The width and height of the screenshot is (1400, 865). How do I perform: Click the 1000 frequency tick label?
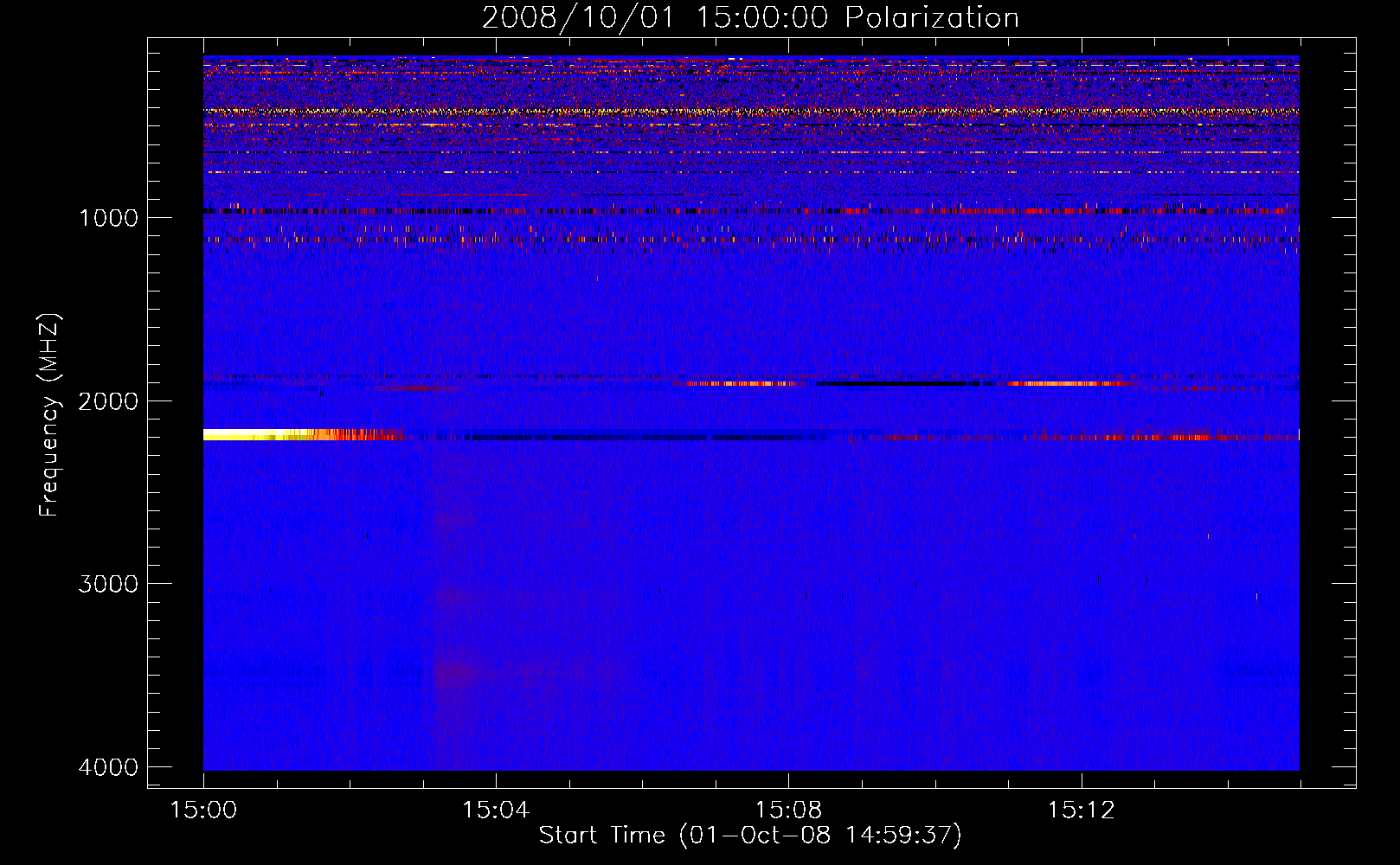[108, 218]
